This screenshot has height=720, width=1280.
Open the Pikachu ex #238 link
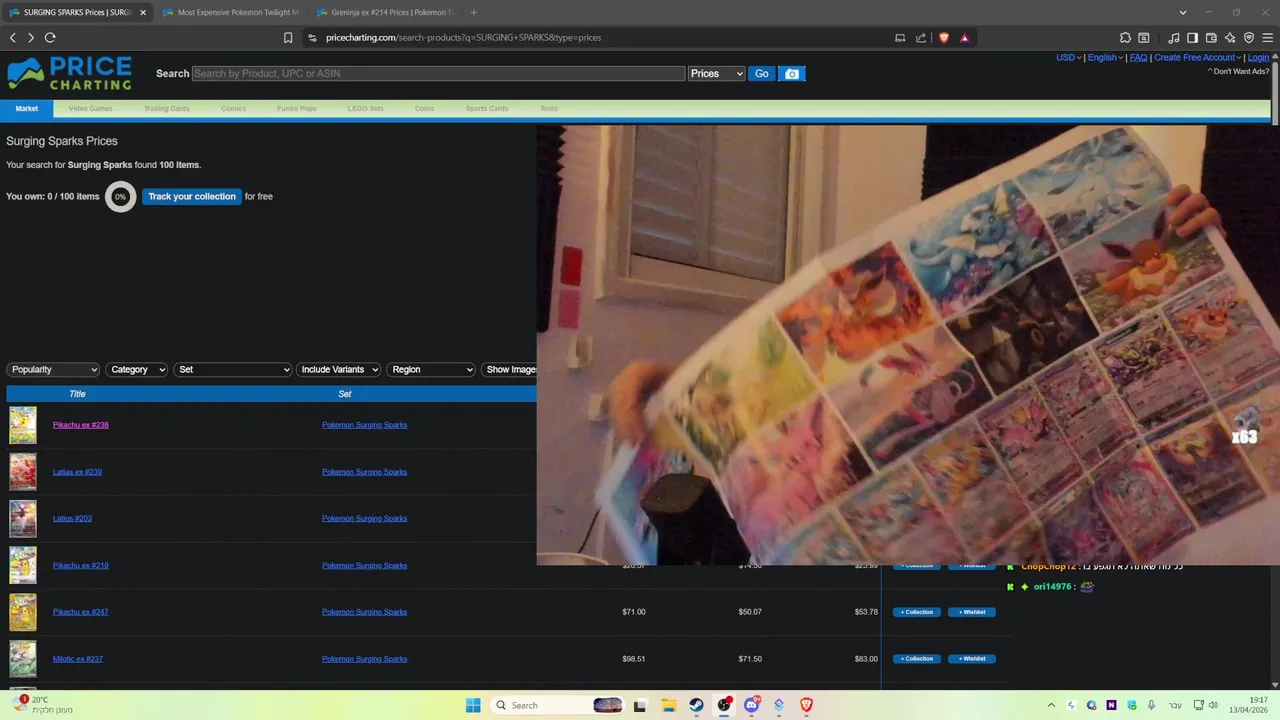coord(80,425)
